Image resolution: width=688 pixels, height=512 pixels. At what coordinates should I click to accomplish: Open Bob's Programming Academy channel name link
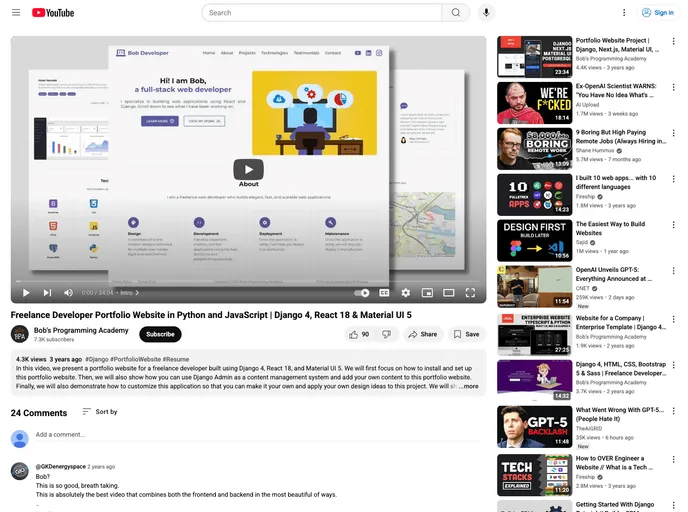81,330
